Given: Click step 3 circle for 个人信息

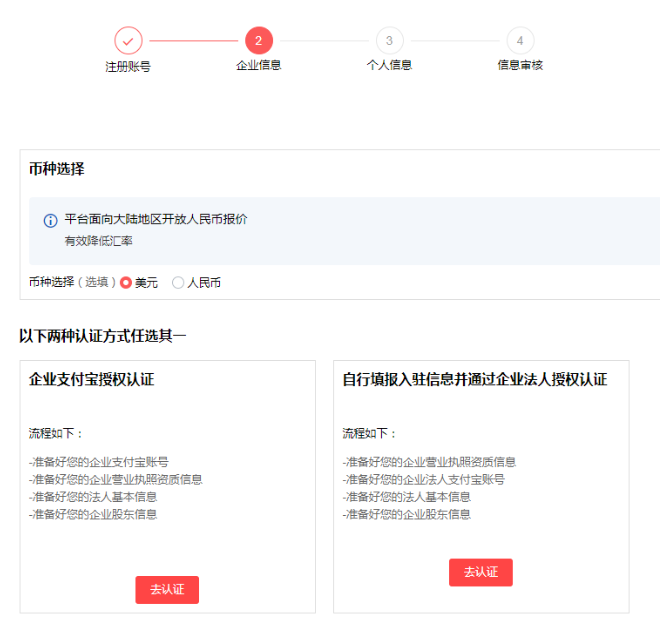Looking at the screenshot, I should (x=390, y=41).
